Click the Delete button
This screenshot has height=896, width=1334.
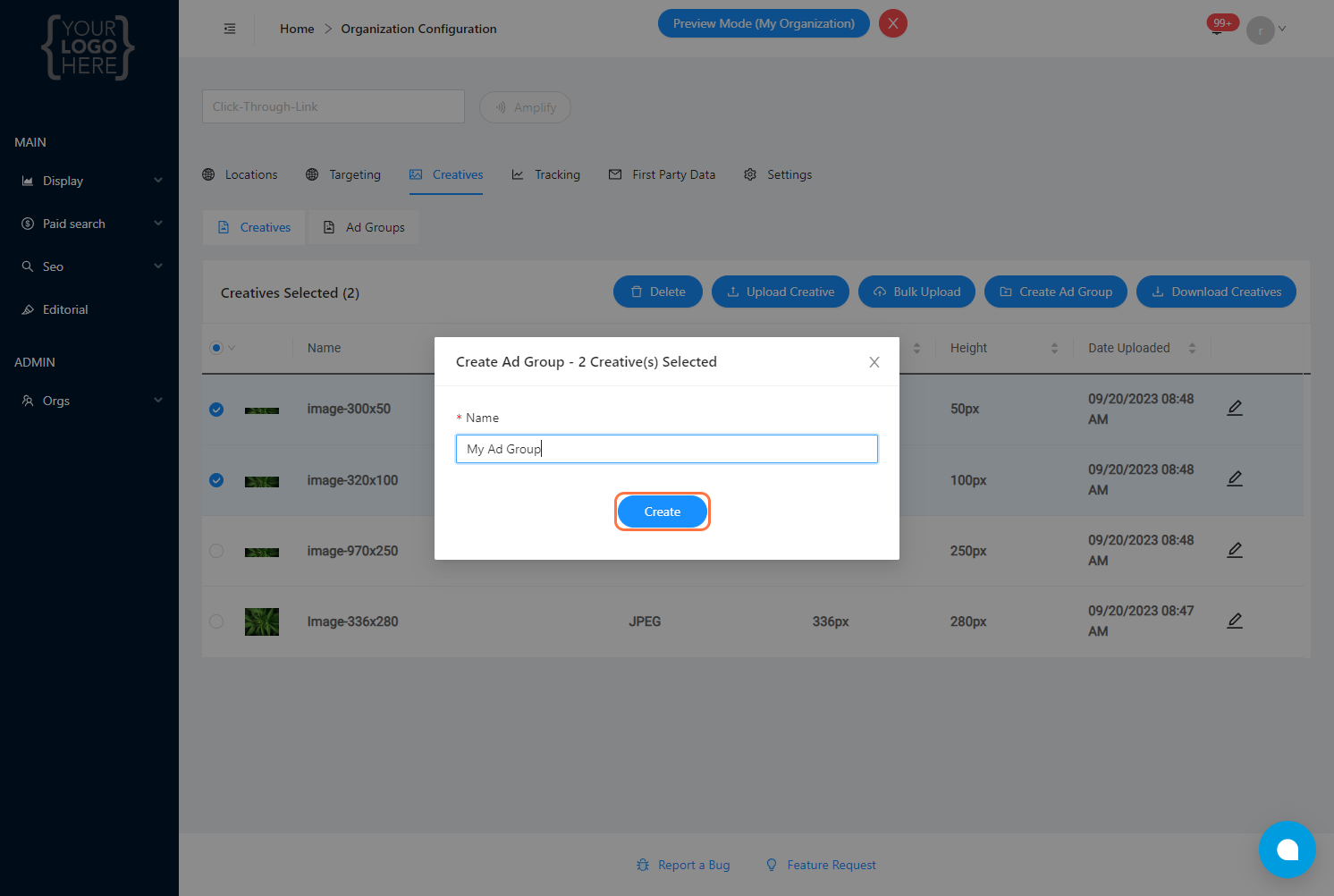[658, 292]
